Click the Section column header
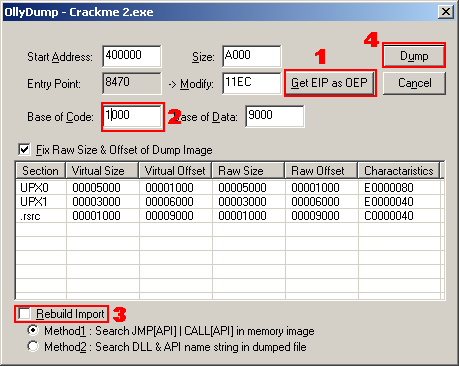The image size is (459, 366). pos(41,171)
